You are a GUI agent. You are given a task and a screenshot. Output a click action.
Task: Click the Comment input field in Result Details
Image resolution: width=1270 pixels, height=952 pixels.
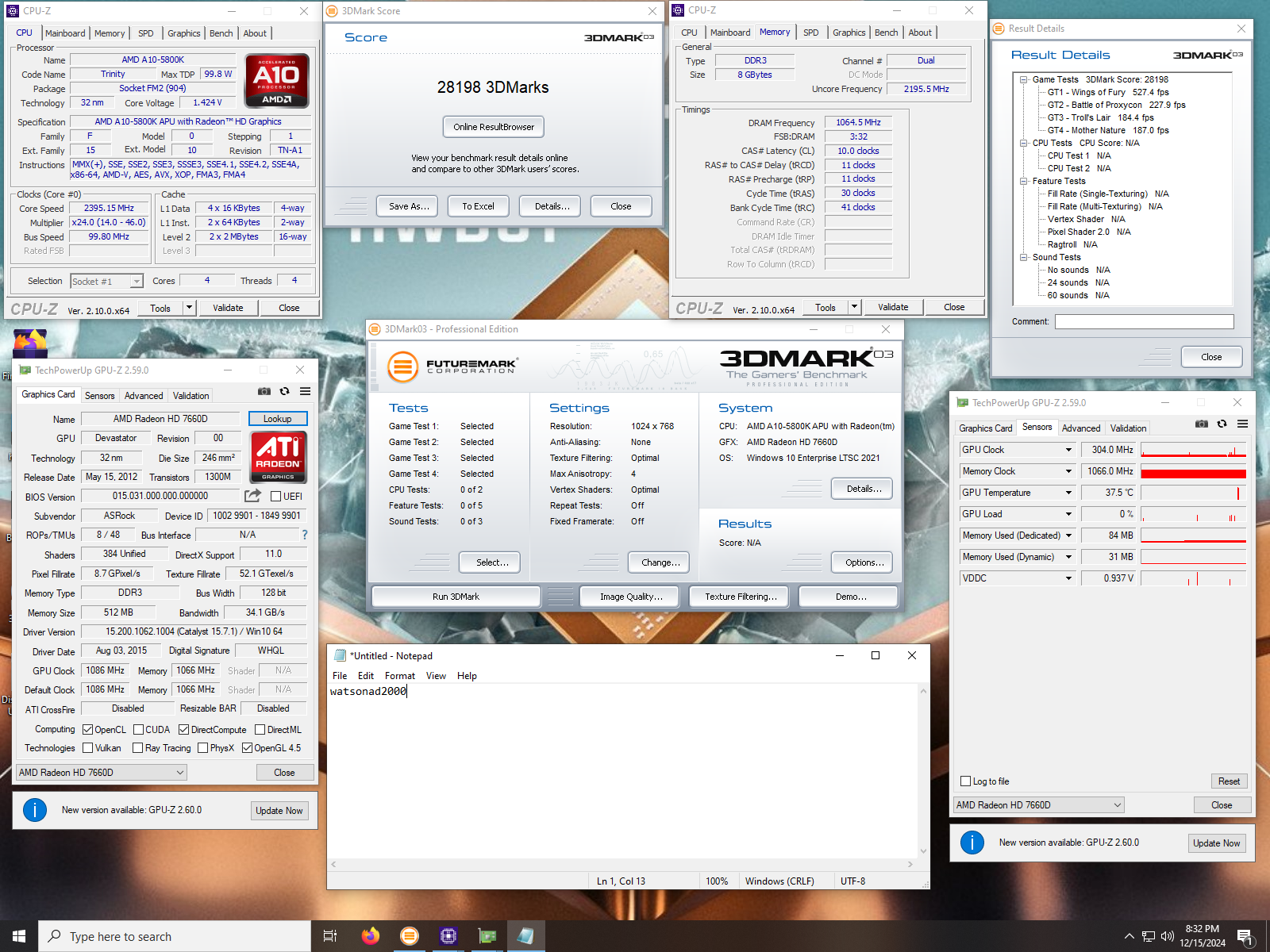[x=1145, y=321]
